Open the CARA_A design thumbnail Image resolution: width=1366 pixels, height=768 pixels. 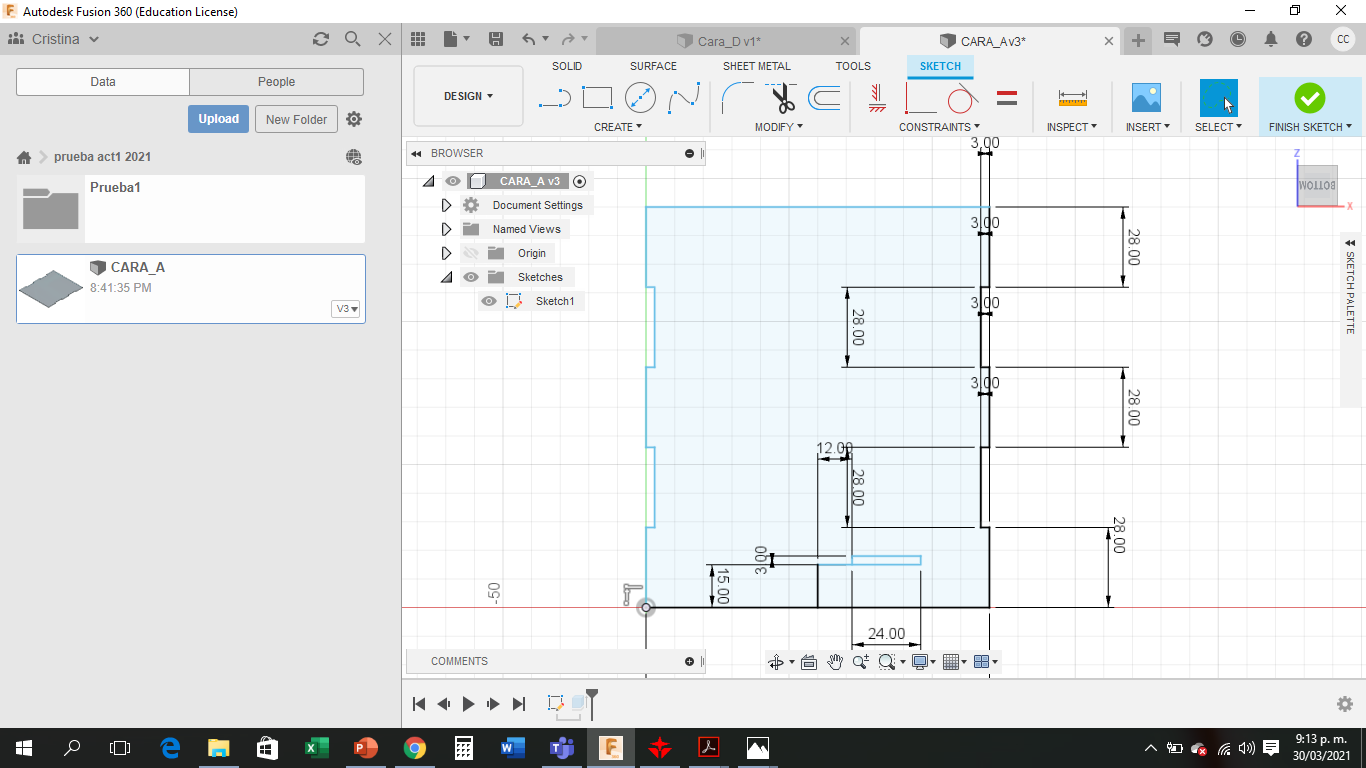[50, 289]
